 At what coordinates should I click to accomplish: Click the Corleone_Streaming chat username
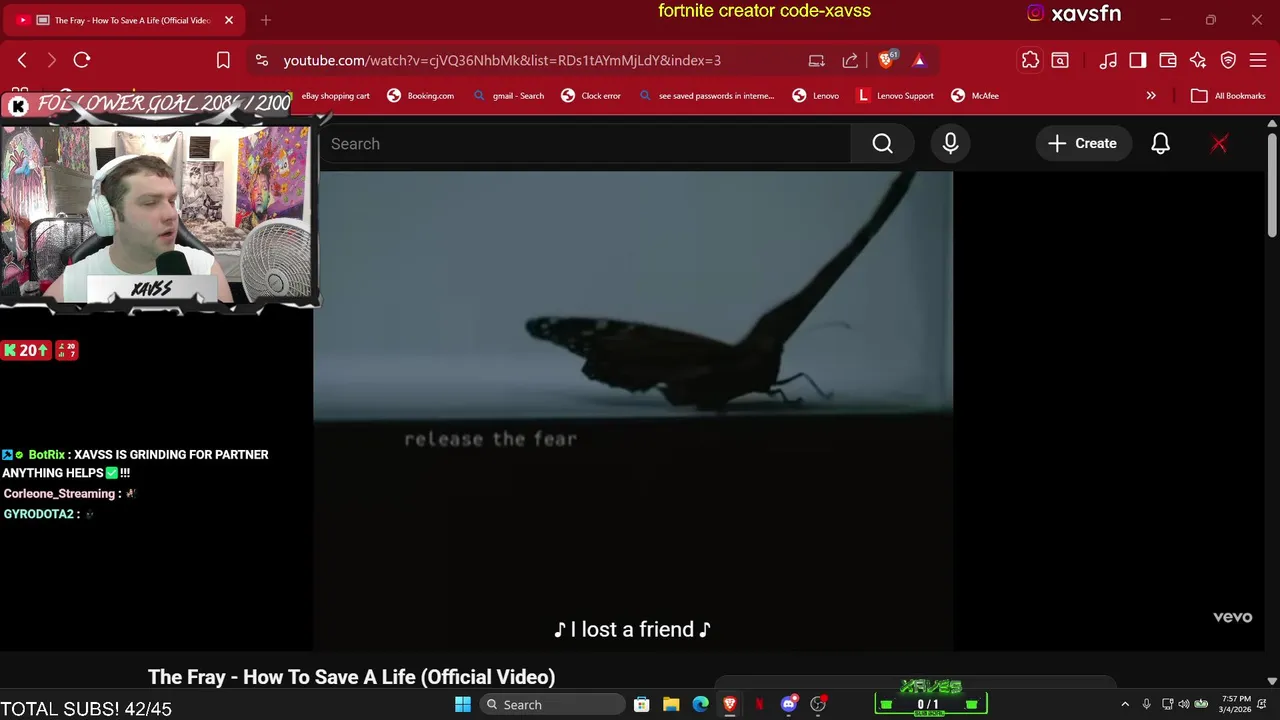(x=59, y=494)
